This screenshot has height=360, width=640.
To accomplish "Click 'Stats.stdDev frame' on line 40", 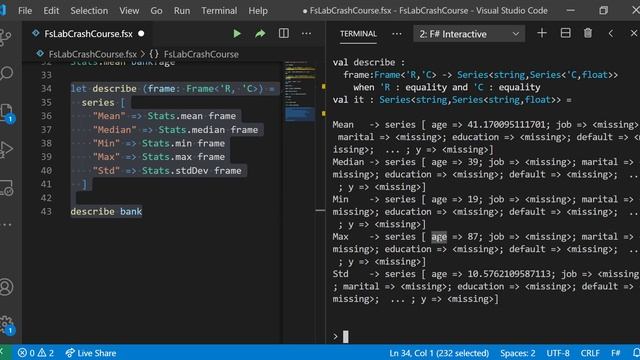I will 191,171.
